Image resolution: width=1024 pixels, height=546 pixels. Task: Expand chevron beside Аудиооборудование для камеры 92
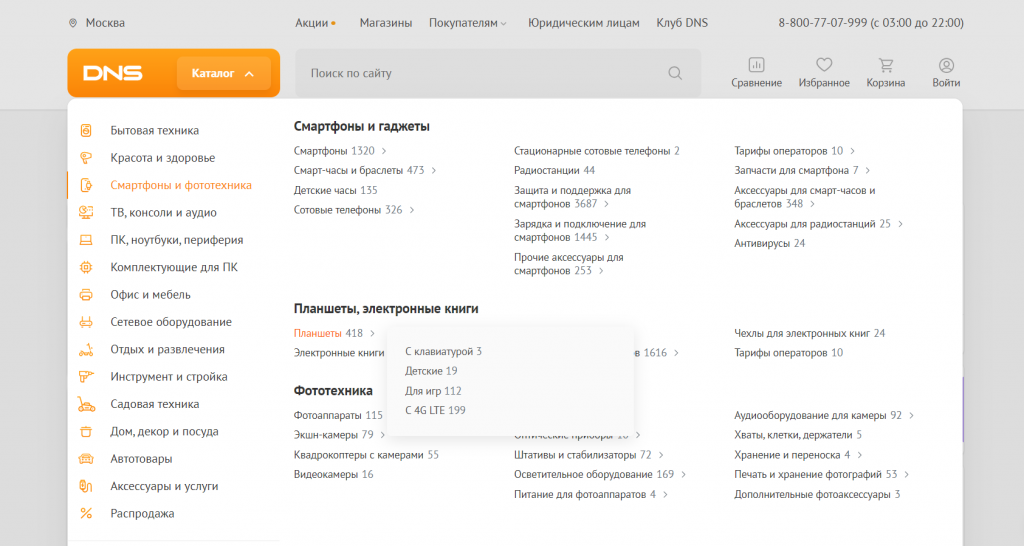pyautogui.click(x=912, y=415)
